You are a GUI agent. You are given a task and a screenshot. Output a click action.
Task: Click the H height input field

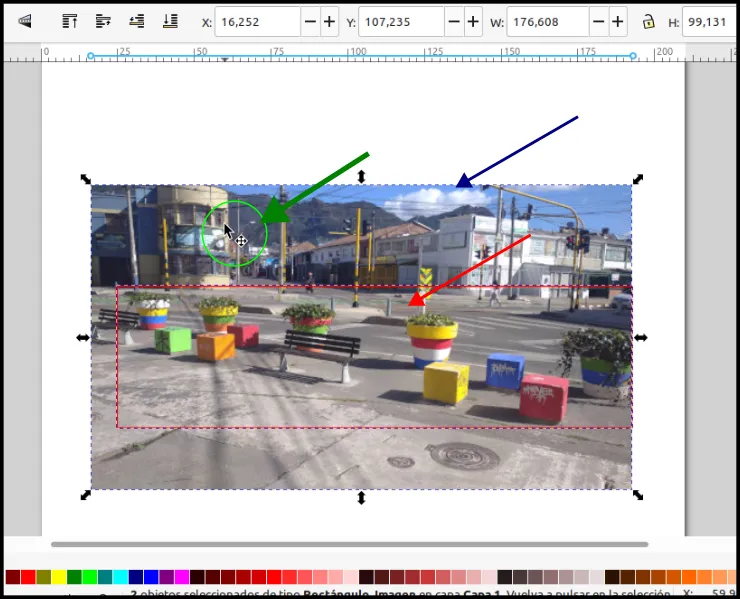click(708, 22)
